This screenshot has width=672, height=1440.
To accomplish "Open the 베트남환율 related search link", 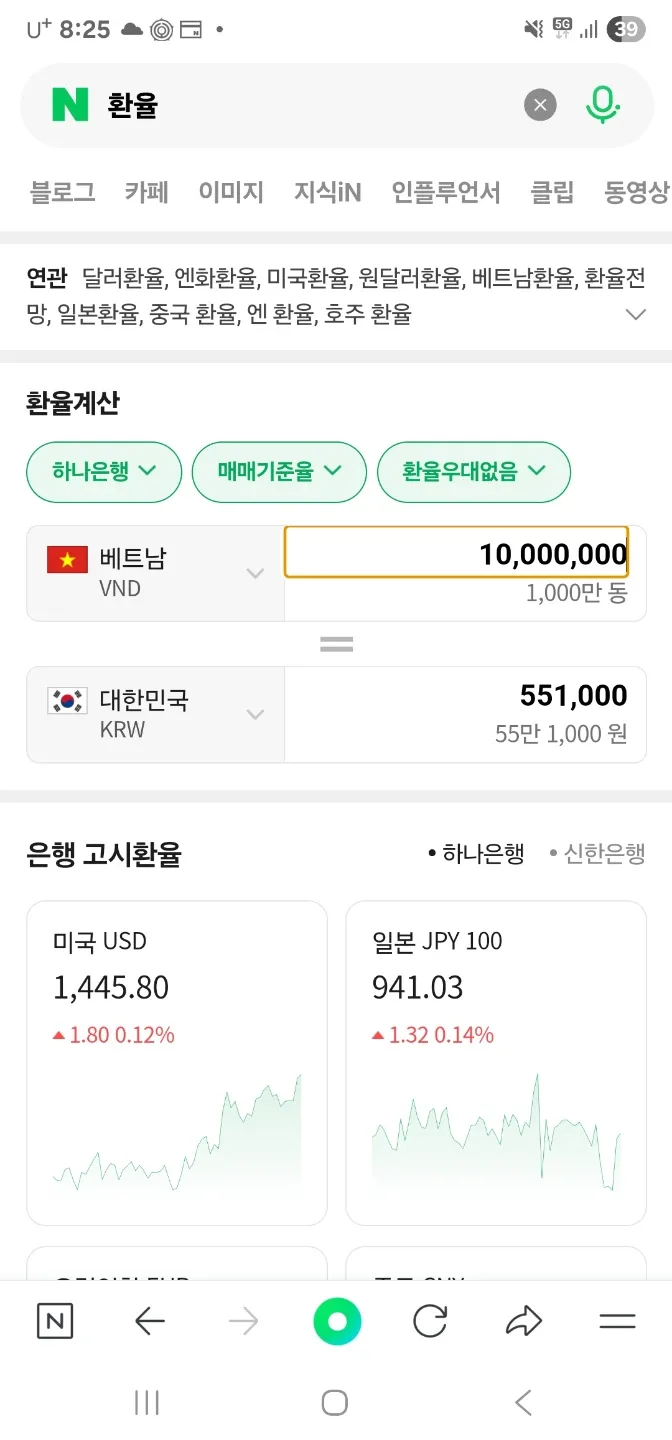I will click(x=523, y=277).
